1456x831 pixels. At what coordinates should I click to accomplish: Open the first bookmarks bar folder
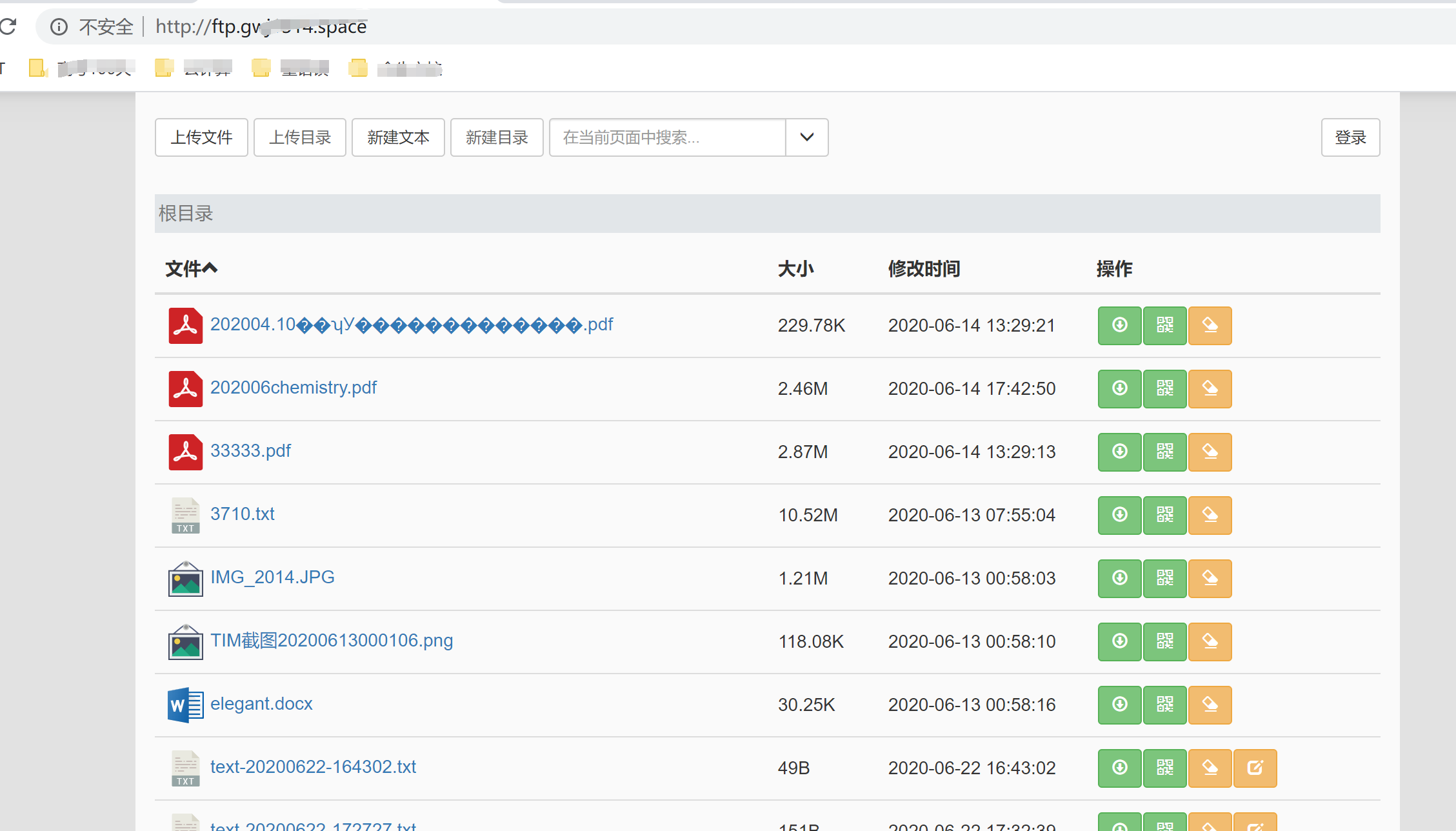[82, 68]
